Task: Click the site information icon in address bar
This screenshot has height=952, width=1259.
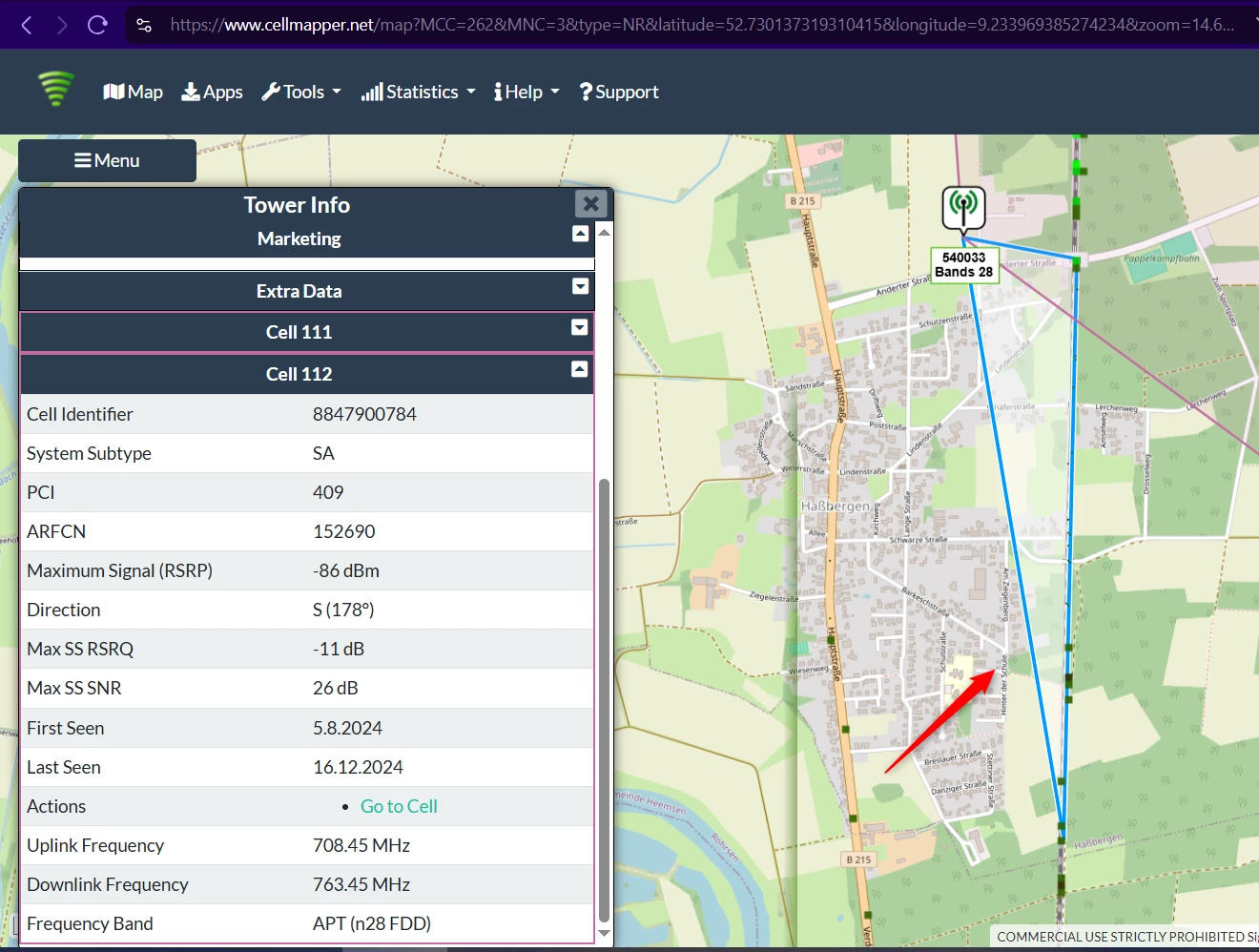Action: (144, 25)
